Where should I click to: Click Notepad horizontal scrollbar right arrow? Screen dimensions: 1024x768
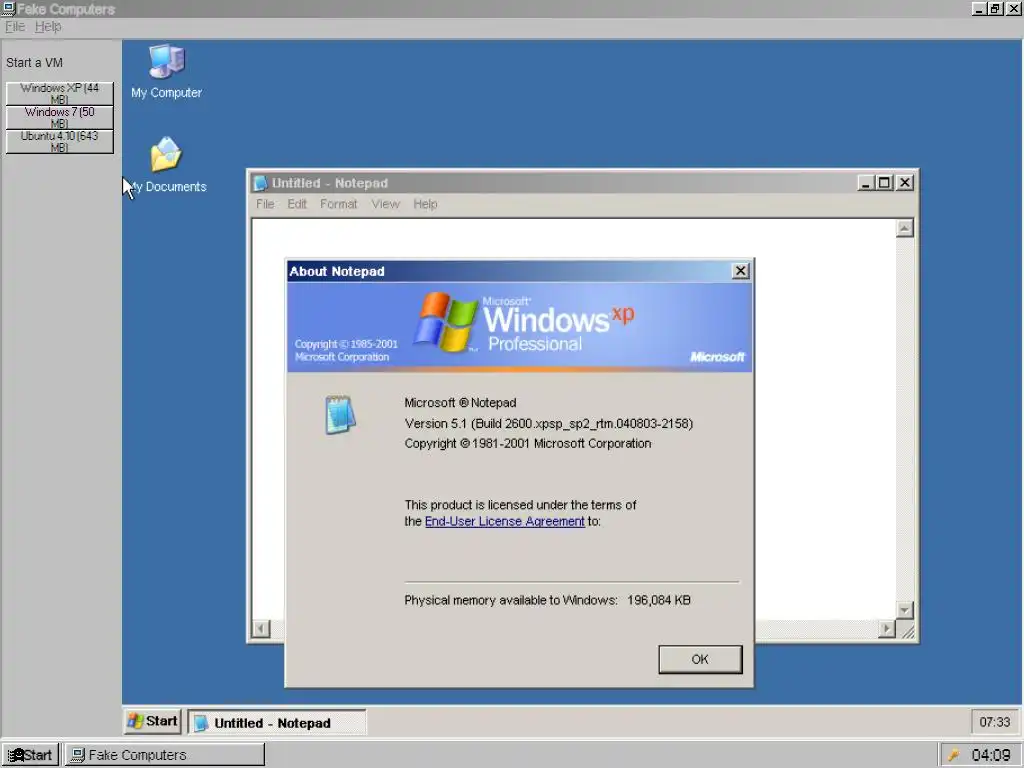click(886, 629)
